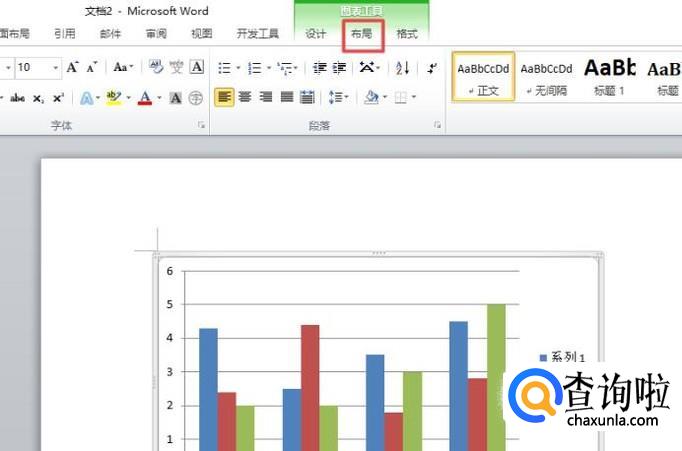Open the highlight color dropdown arrow
Viewport: 682px width, 451px height.
click(128, 97)
